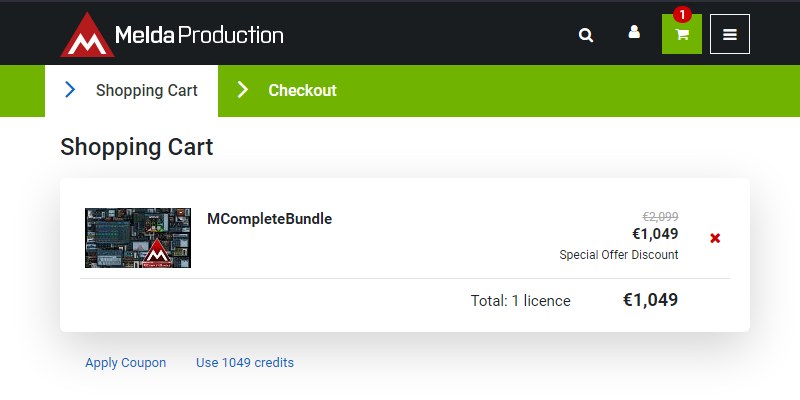Open the user account icon
The width and height of the screenshot is (800, 400).
(x=634, y=33)
